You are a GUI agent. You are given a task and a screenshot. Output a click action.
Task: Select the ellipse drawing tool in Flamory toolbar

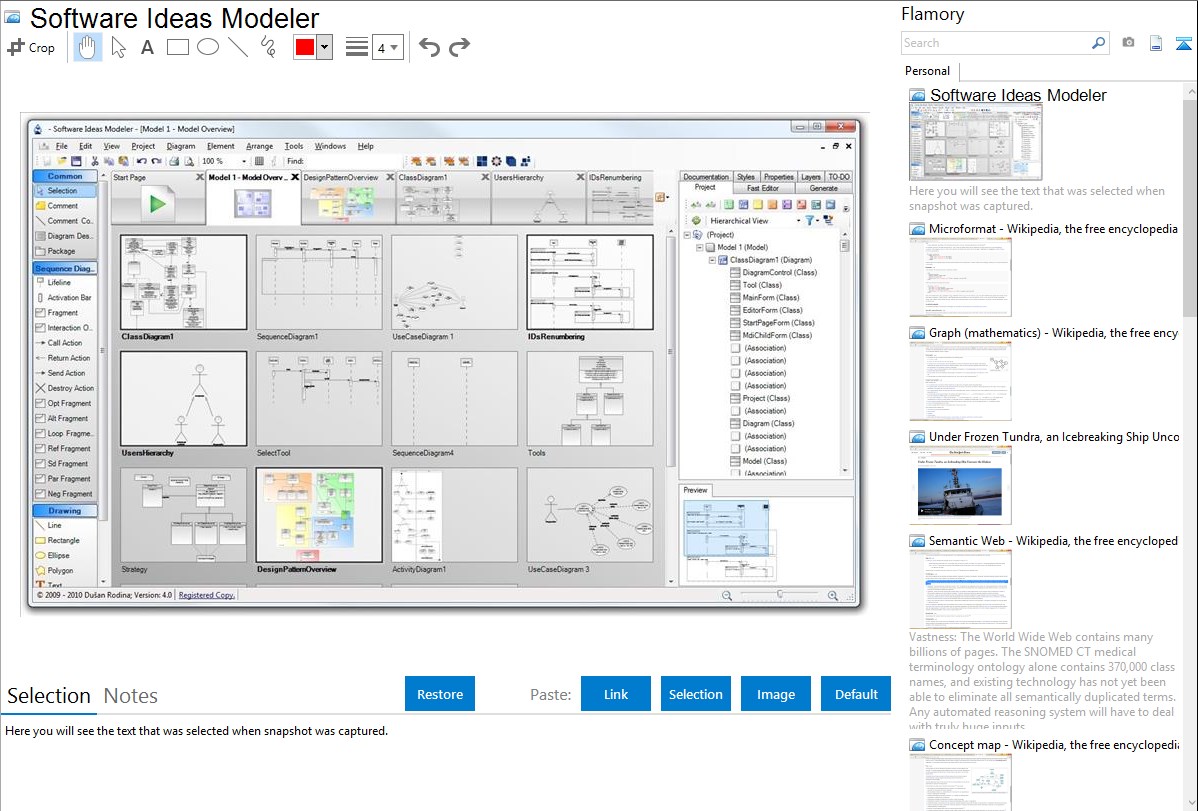click(208, 47)
